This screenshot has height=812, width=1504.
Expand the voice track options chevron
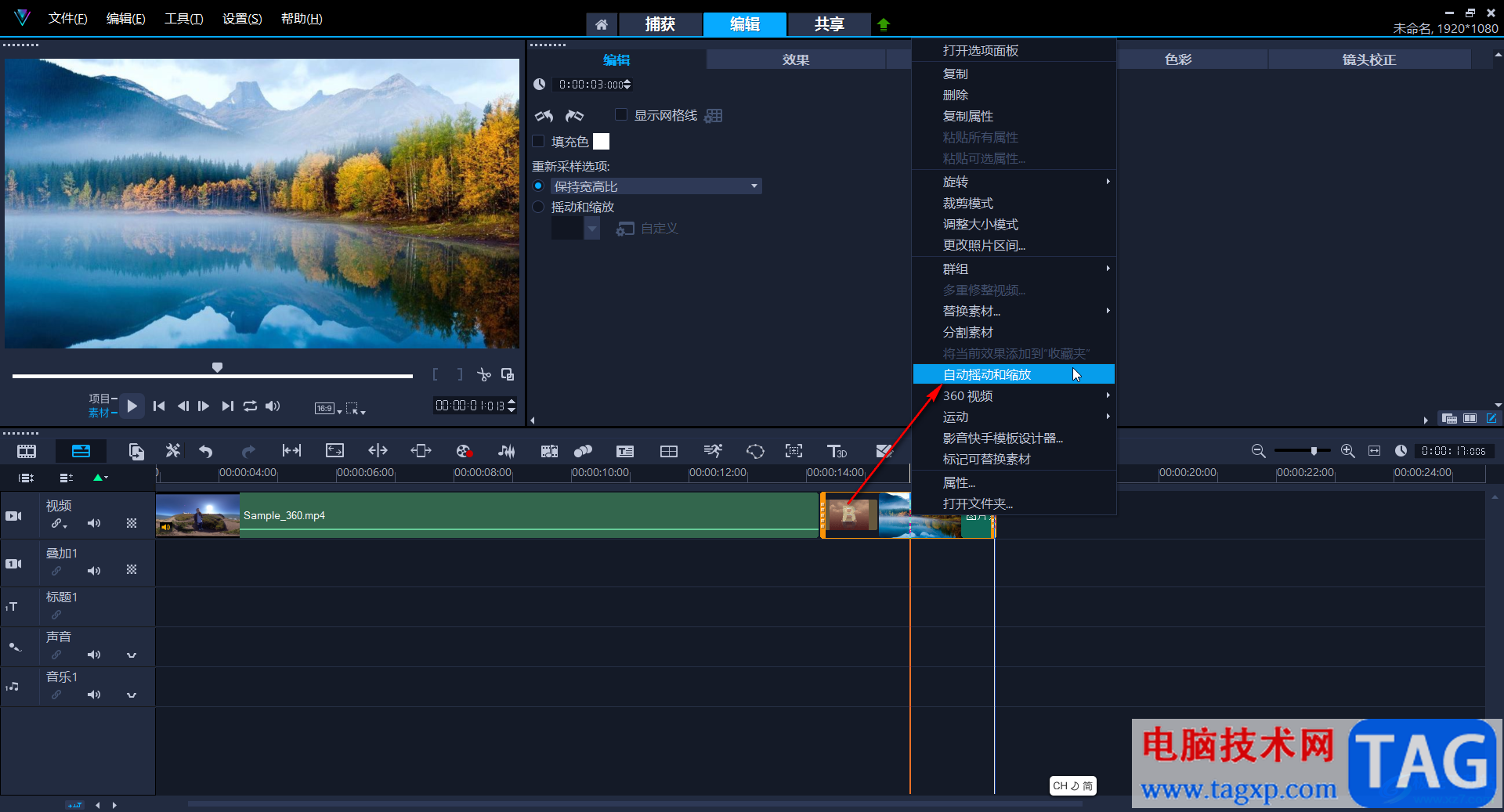[132, 655]
